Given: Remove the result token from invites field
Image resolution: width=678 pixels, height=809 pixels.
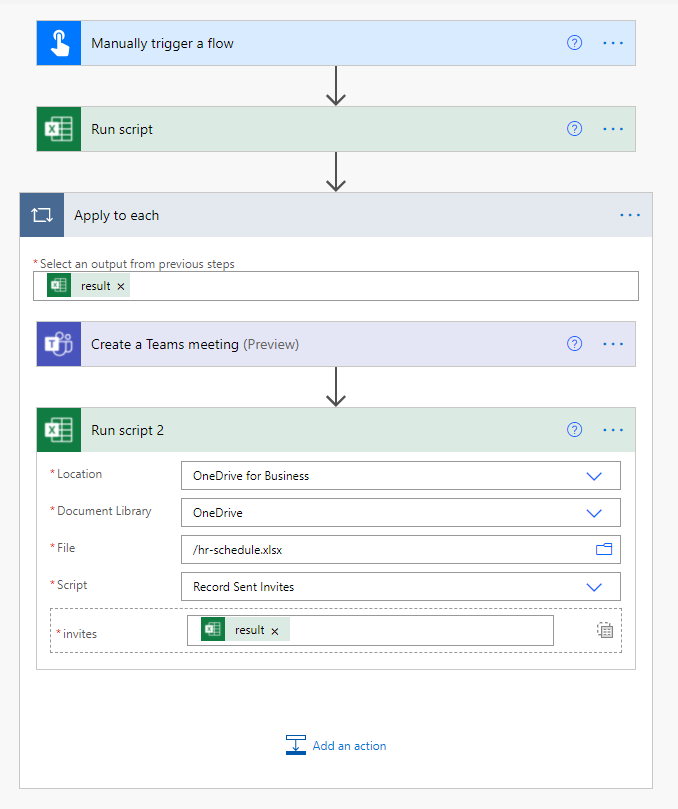Looking at the screenshot, I should tap(274, 629).
